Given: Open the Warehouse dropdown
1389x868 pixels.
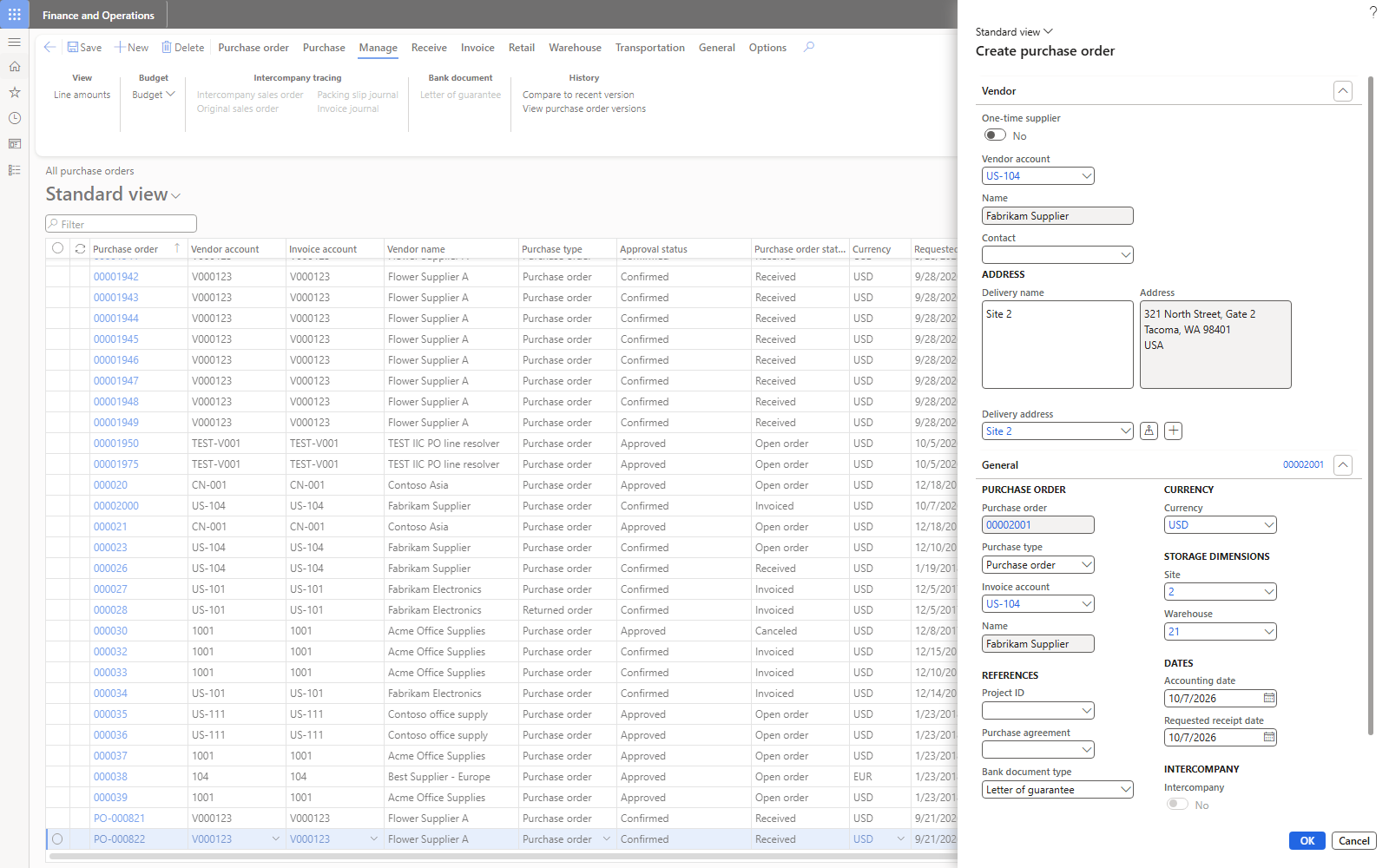Looking at the screenshot, I should point(1269,632).
